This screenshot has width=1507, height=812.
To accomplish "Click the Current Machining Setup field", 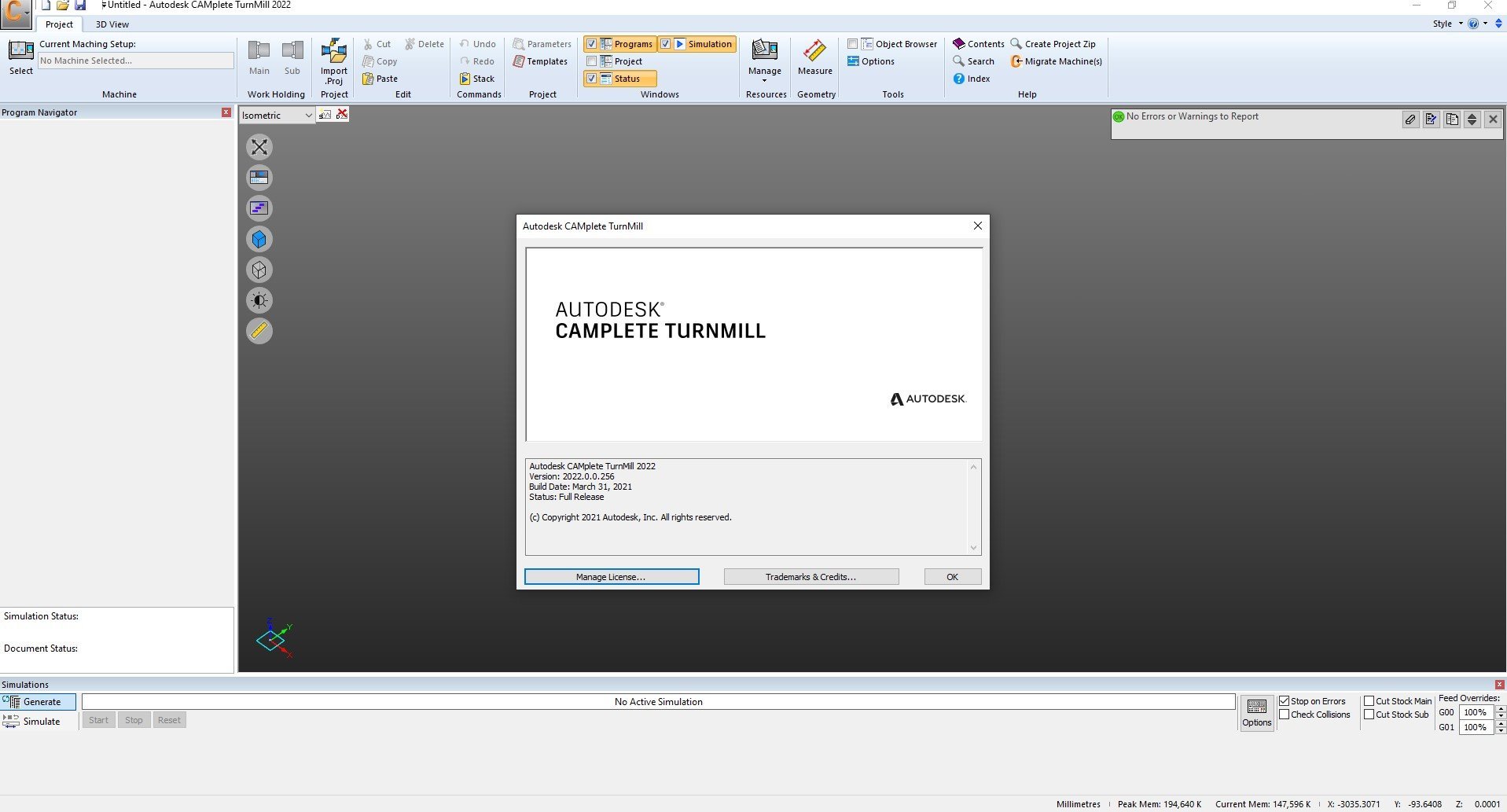I will click(x=136, y=61).
